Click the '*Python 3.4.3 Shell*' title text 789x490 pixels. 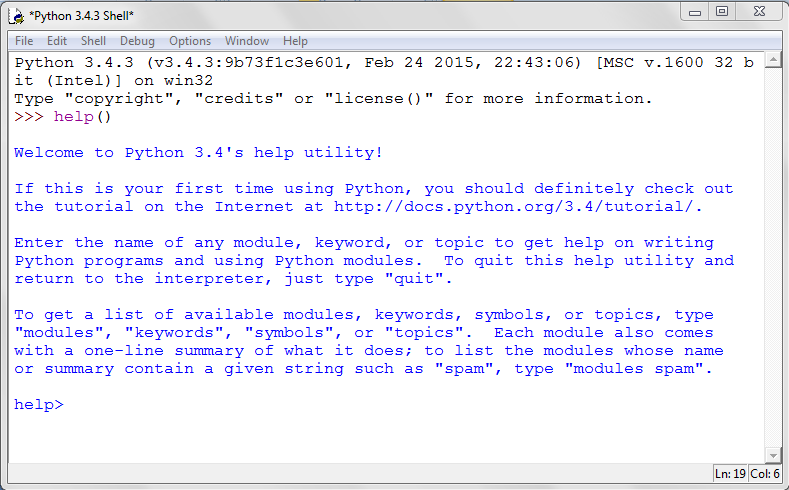coord(82,16)
